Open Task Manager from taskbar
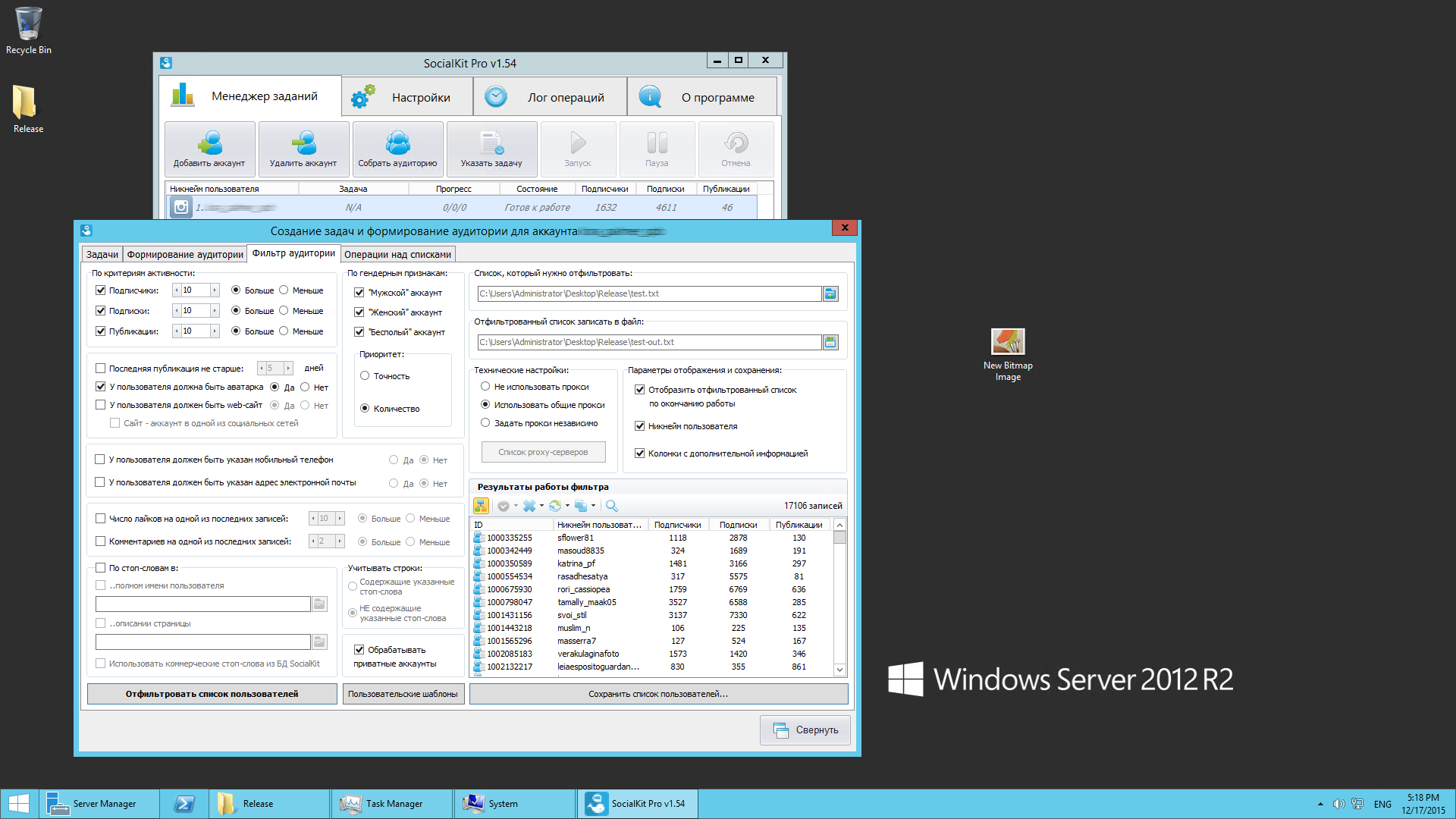Screen dimensions: 1456x819 pyautogui.click(x=392, y=804)
